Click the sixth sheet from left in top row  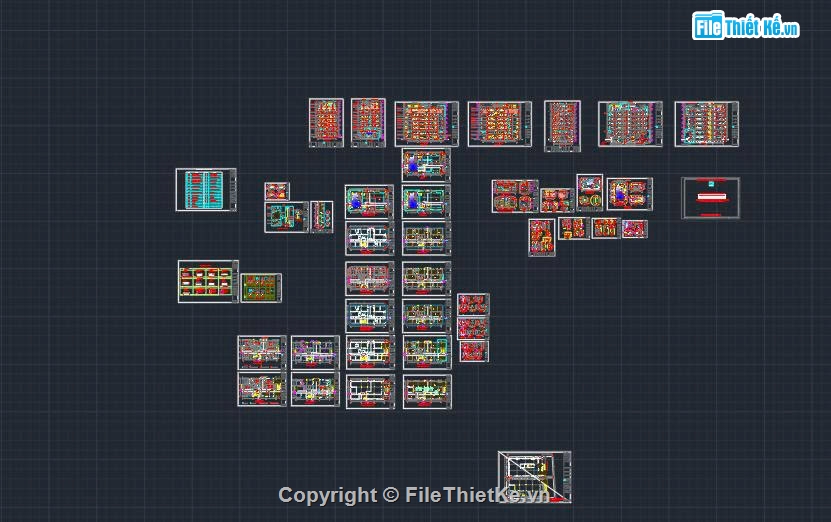[630, 124]
